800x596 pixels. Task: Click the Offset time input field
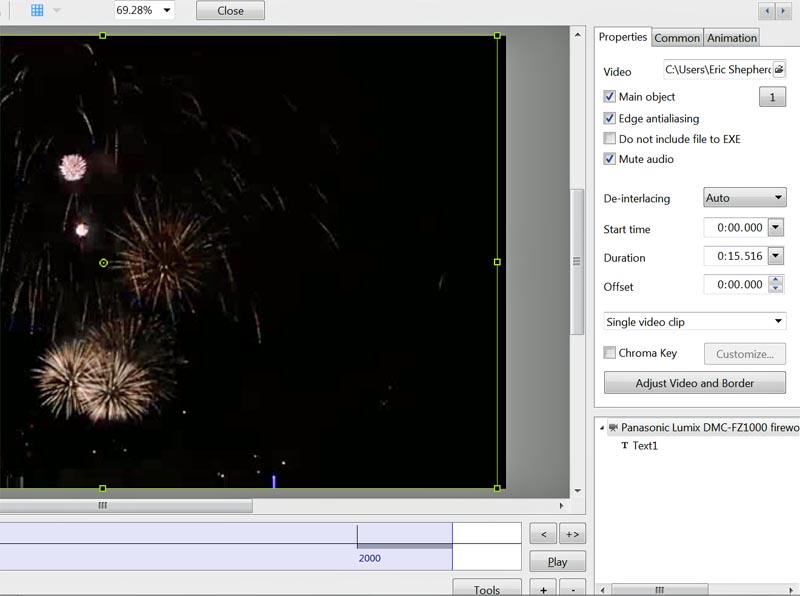[x=735, y=286]
